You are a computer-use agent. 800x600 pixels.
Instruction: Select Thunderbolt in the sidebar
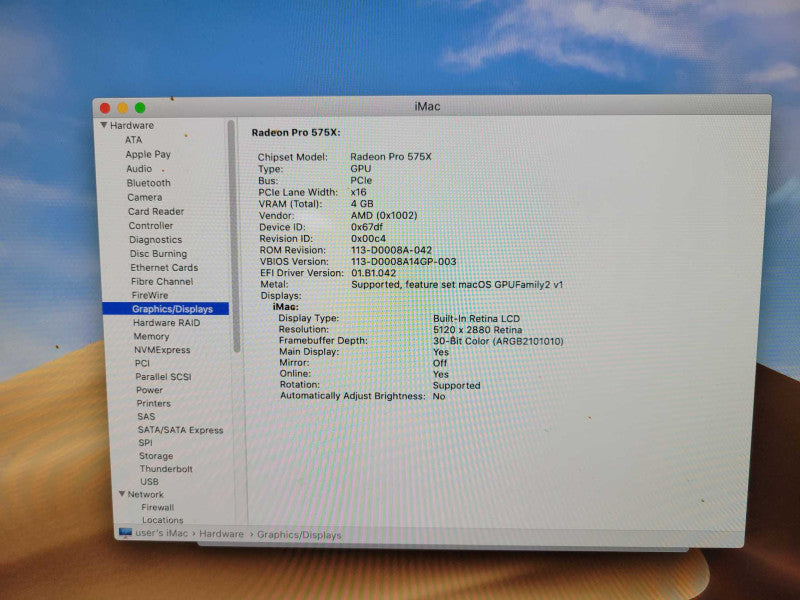(x=166, y=468)
